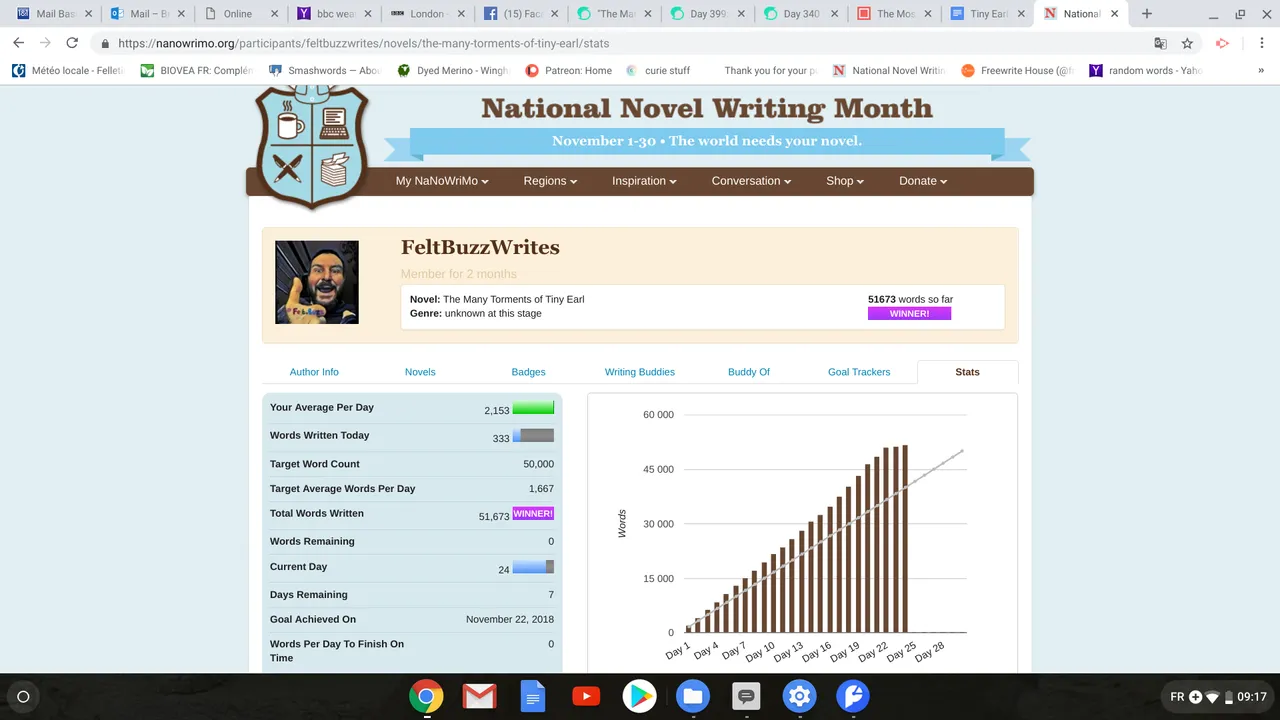Click the WINNER! badge beside Total Words Written
The height and width of the screenshot is (720, 1280).
533,514
